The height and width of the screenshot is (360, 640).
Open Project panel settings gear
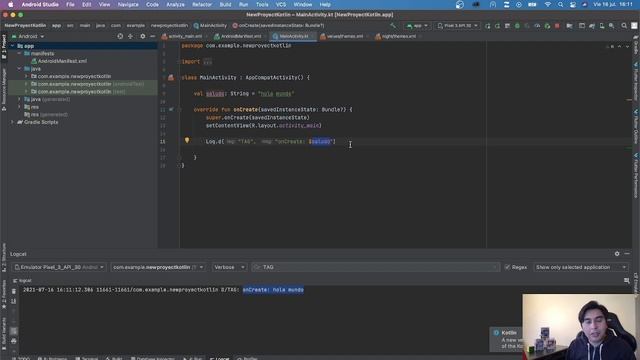pos(142,36)
